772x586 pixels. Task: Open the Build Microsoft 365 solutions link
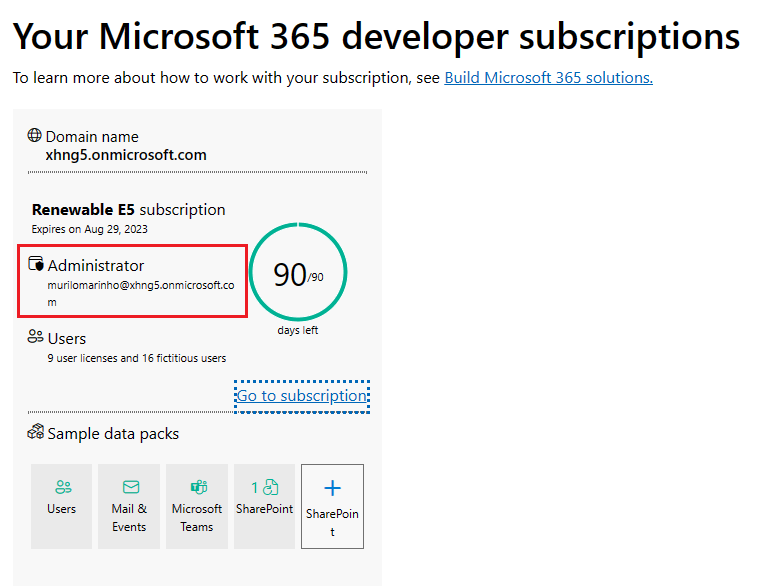pyautogui.click(x=548, y=78)
